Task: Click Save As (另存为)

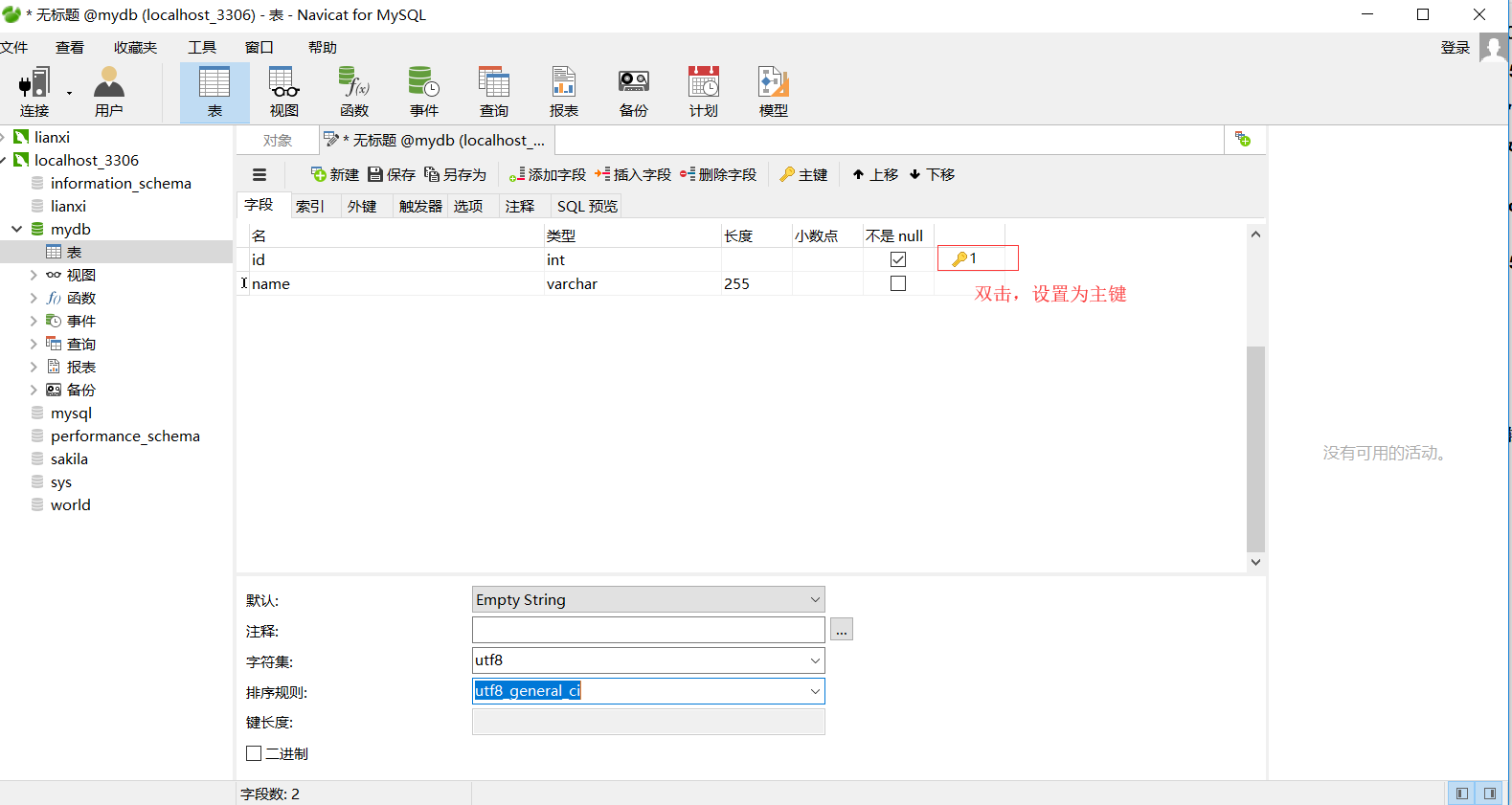Action: pyautogui.click(x=456, y=174)
